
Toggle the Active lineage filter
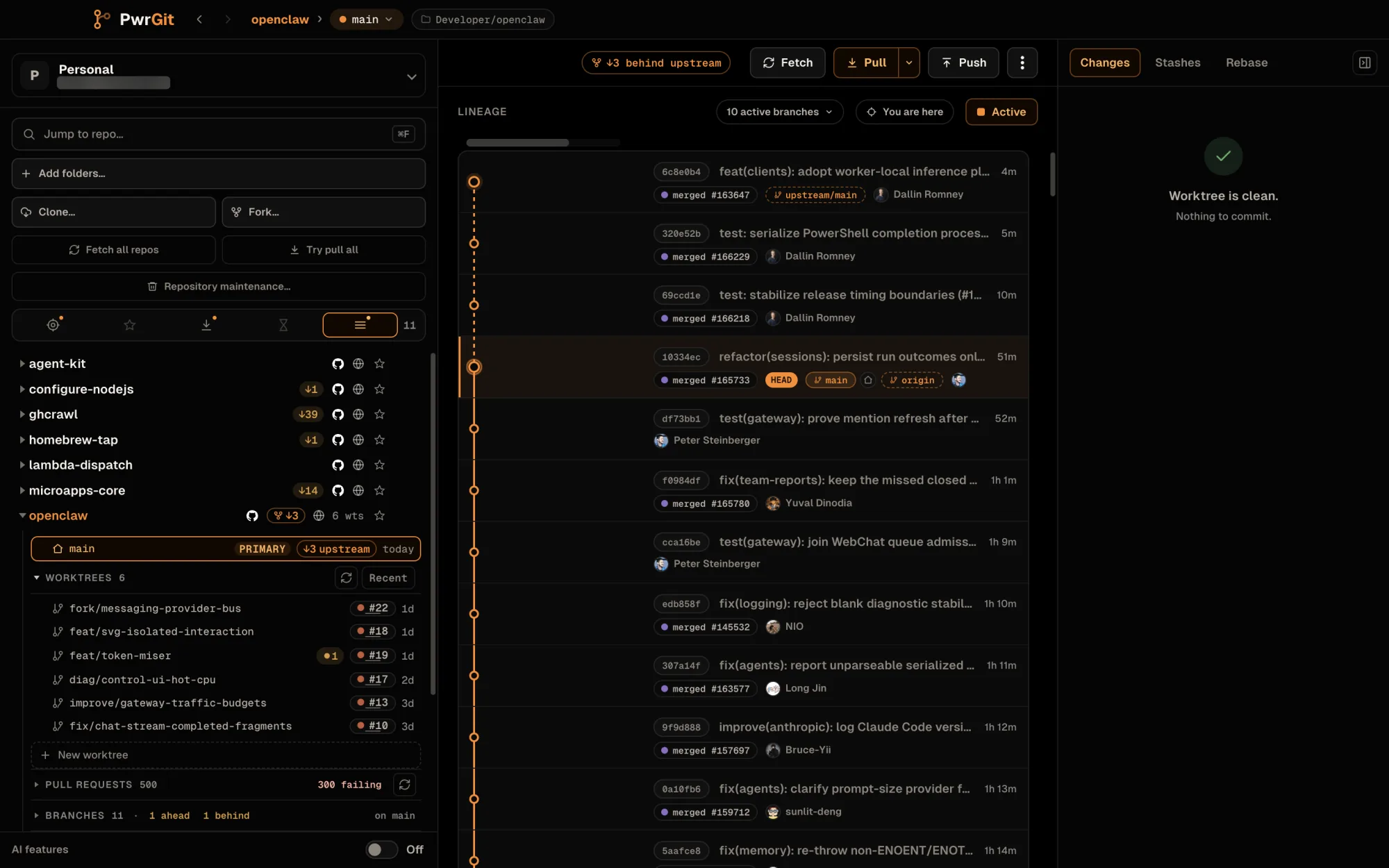1001,112
